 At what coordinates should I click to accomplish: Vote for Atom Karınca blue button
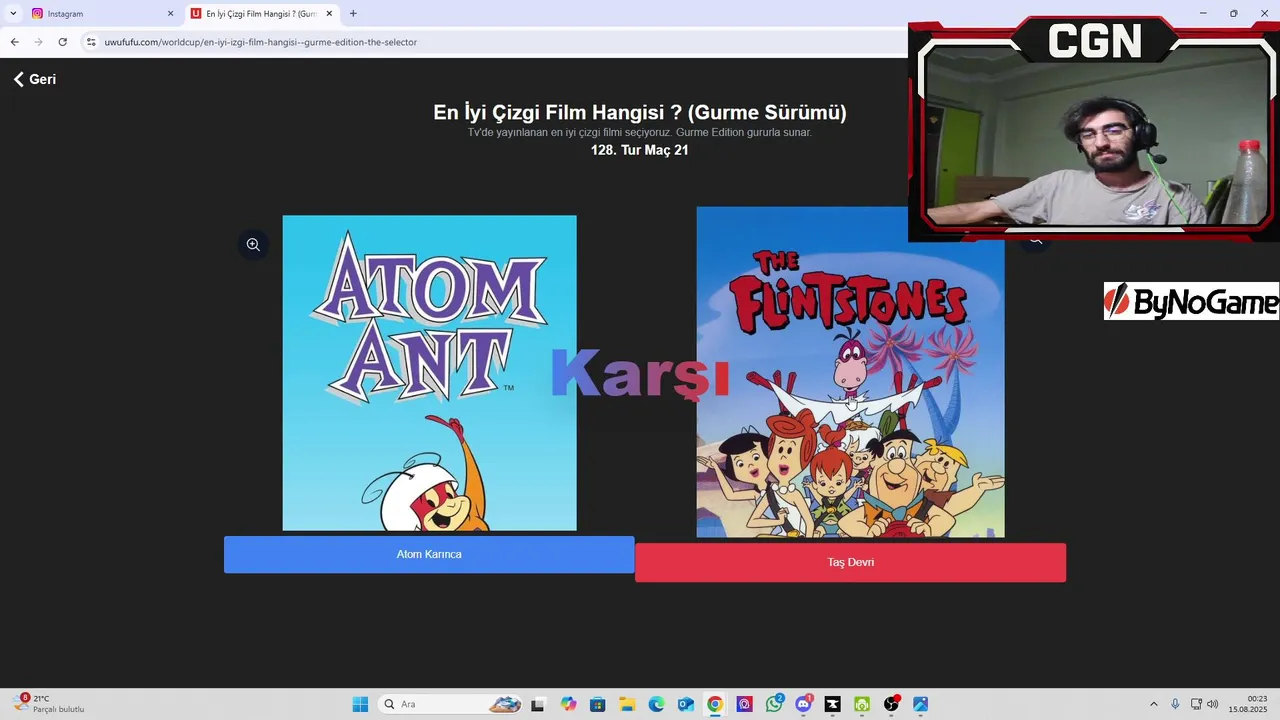pyautogui.click(x=429, y=554)
